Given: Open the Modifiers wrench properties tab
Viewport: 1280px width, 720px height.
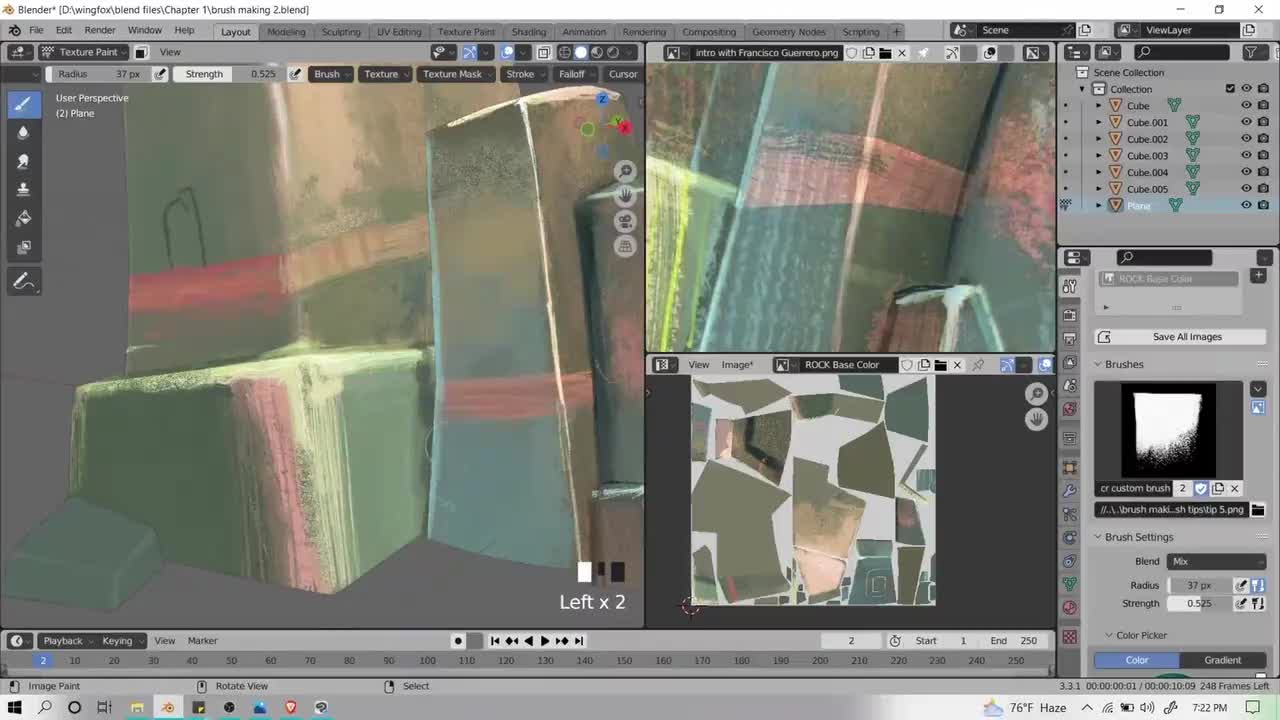Looking at the screenshot, I should point(1070,491).
